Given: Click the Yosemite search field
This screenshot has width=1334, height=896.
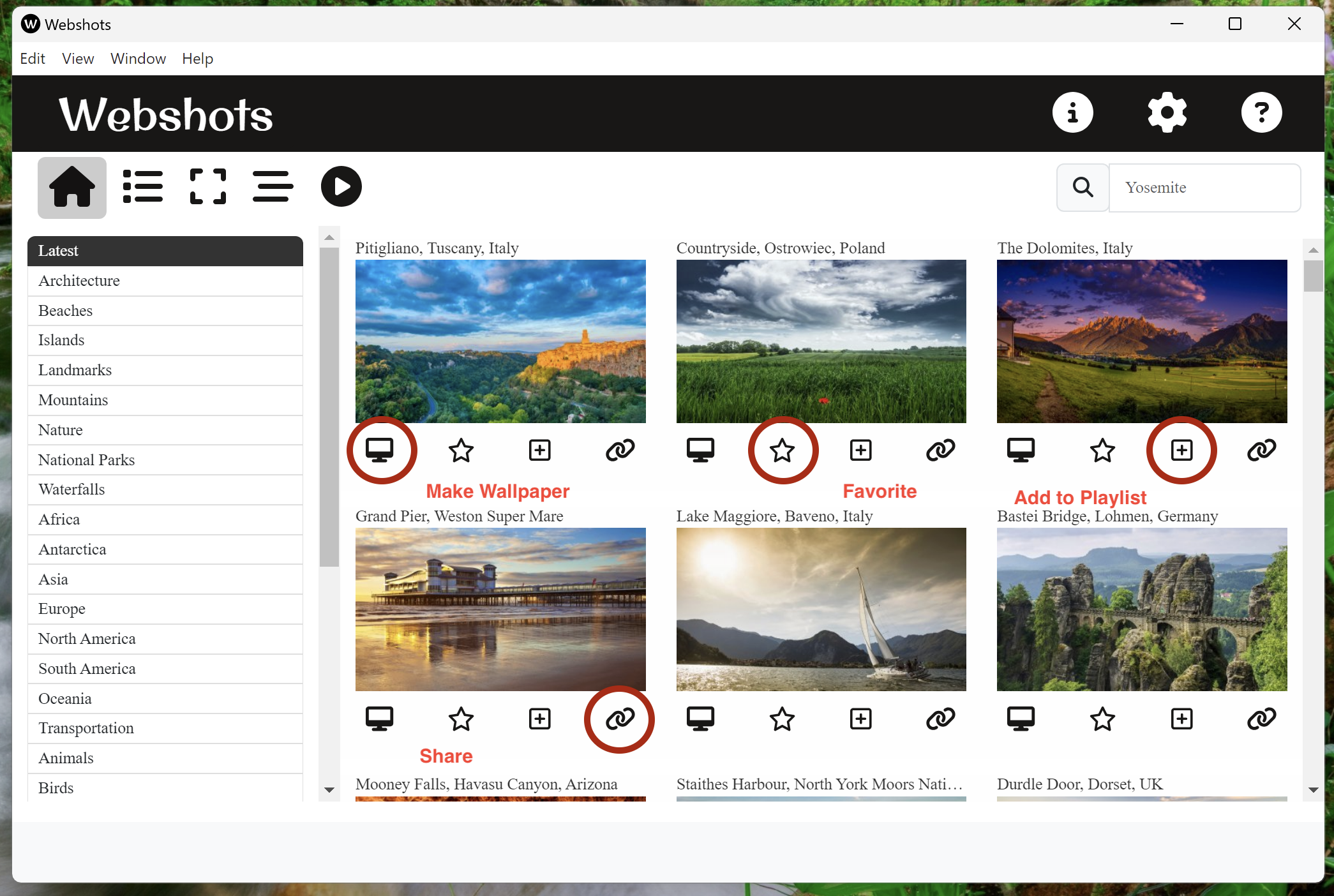Looking at the screenshot, I should click(1204, 188).
